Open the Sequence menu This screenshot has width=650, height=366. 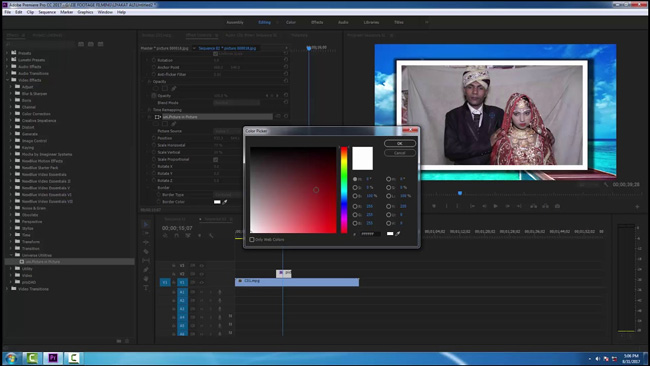click(47, 12)
